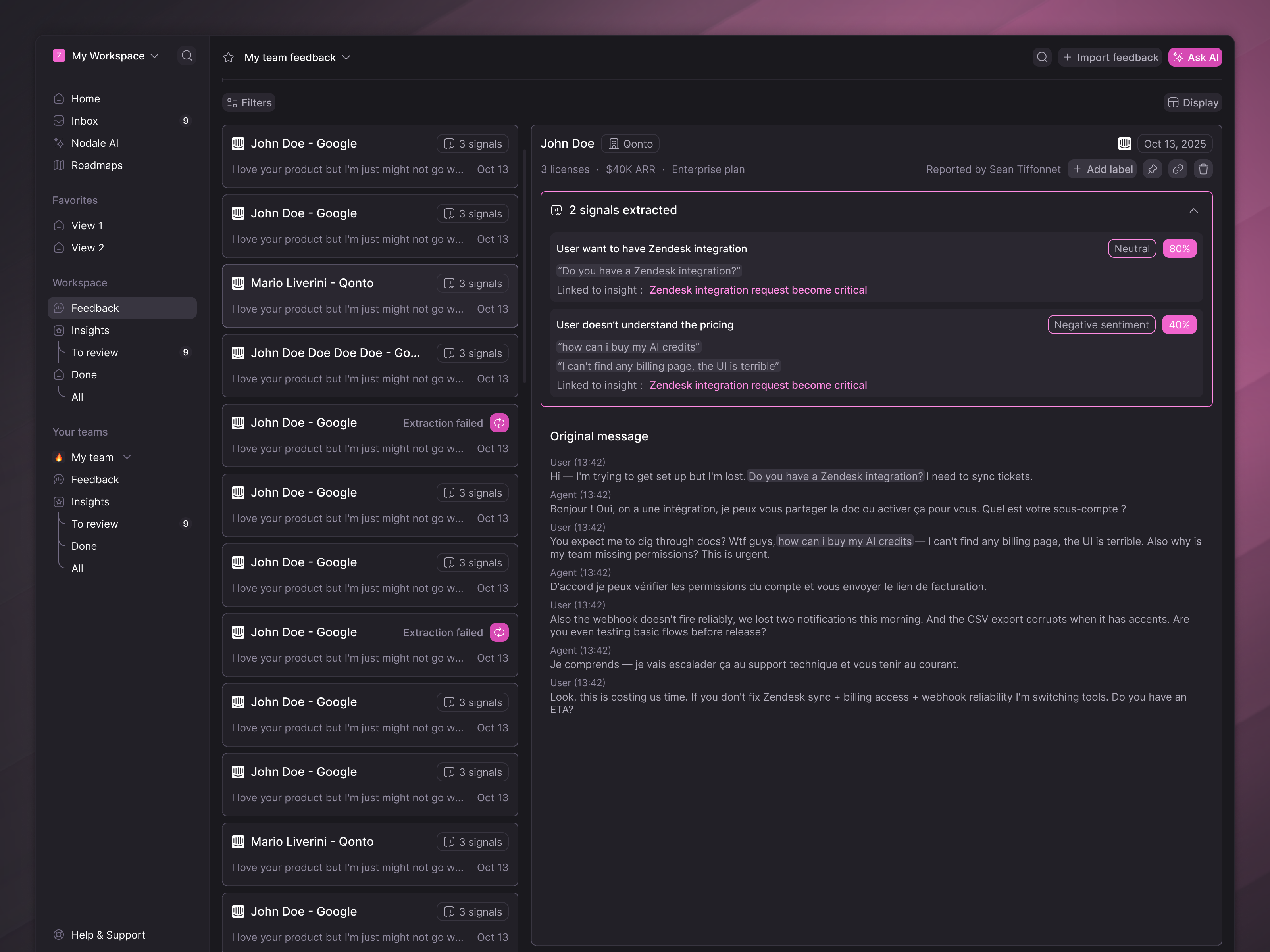This screenshot has height=952, width=1270.
Task: Open the Filters control
Action: pyautogui.click(x=249, y=103)
